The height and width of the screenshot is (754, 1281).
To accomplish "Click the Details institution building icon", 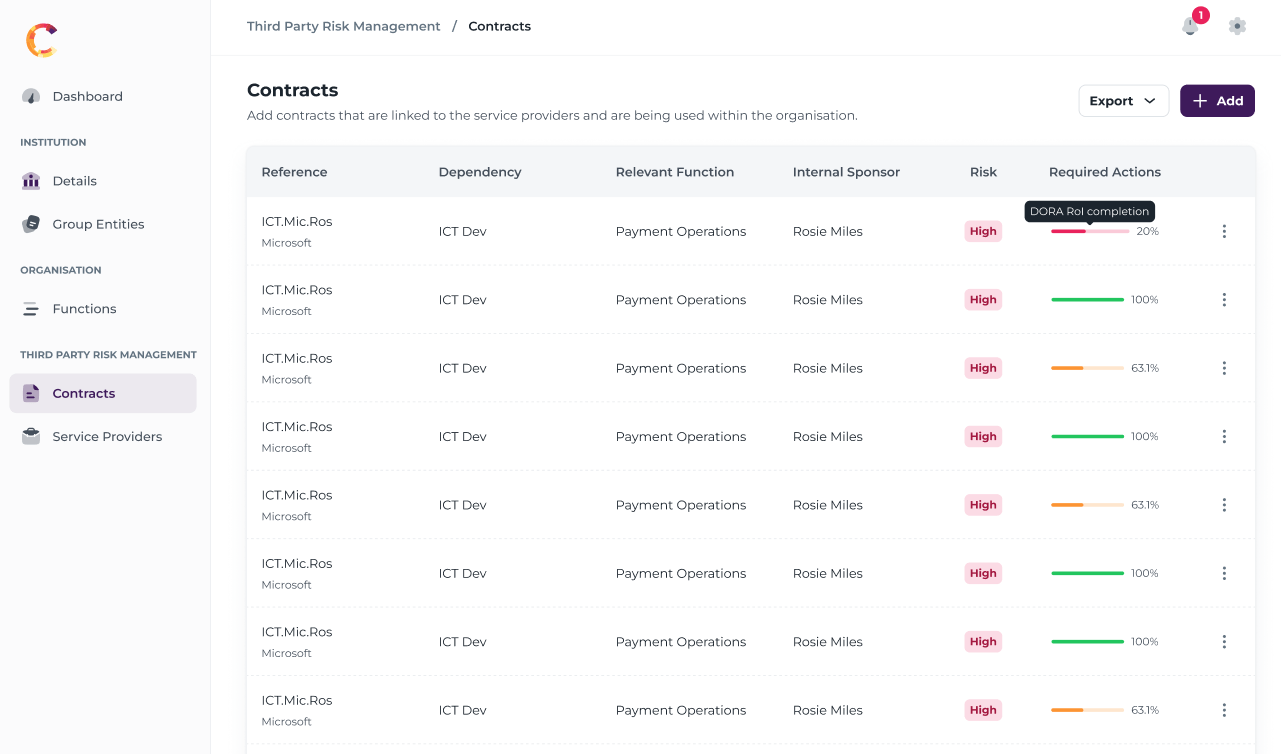I will (31, 181).
